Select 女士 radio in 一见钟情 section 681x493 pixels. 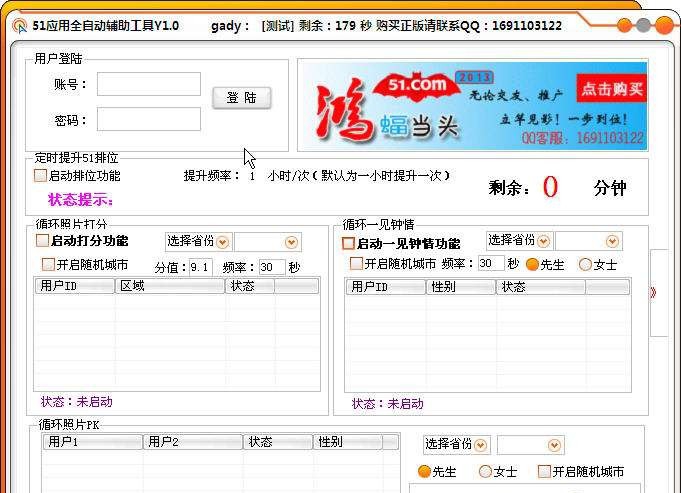pos(585,264)
